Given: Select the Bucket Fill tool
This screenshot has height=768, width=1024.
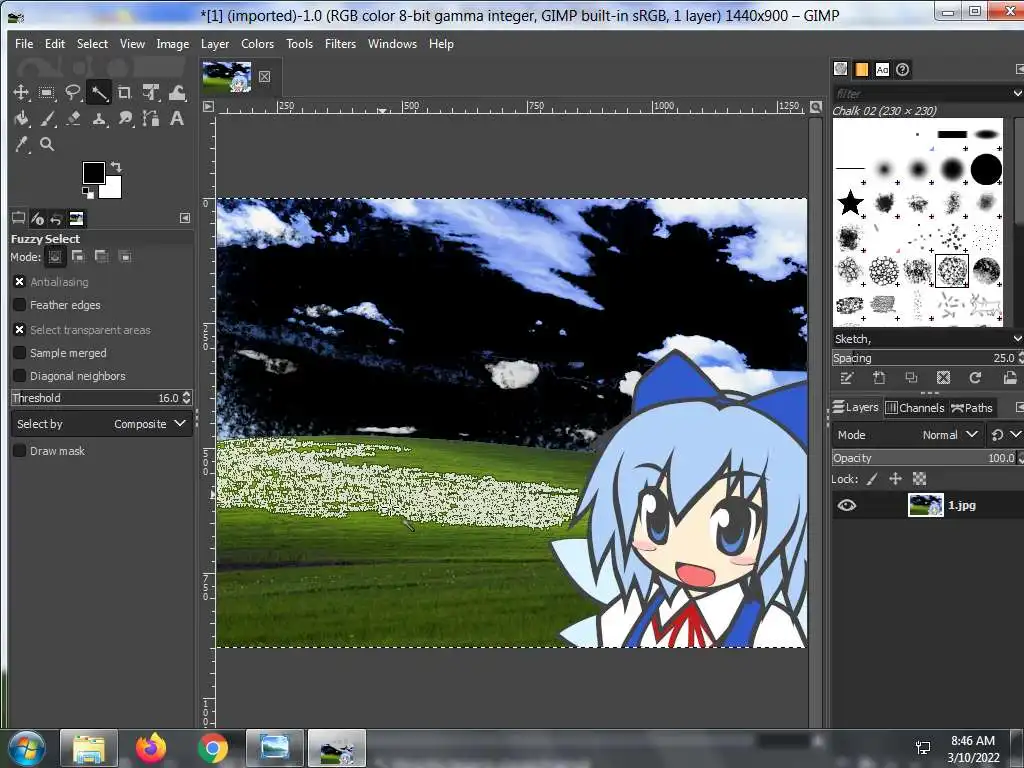Looking at the screenshot, I should point(21,118).
